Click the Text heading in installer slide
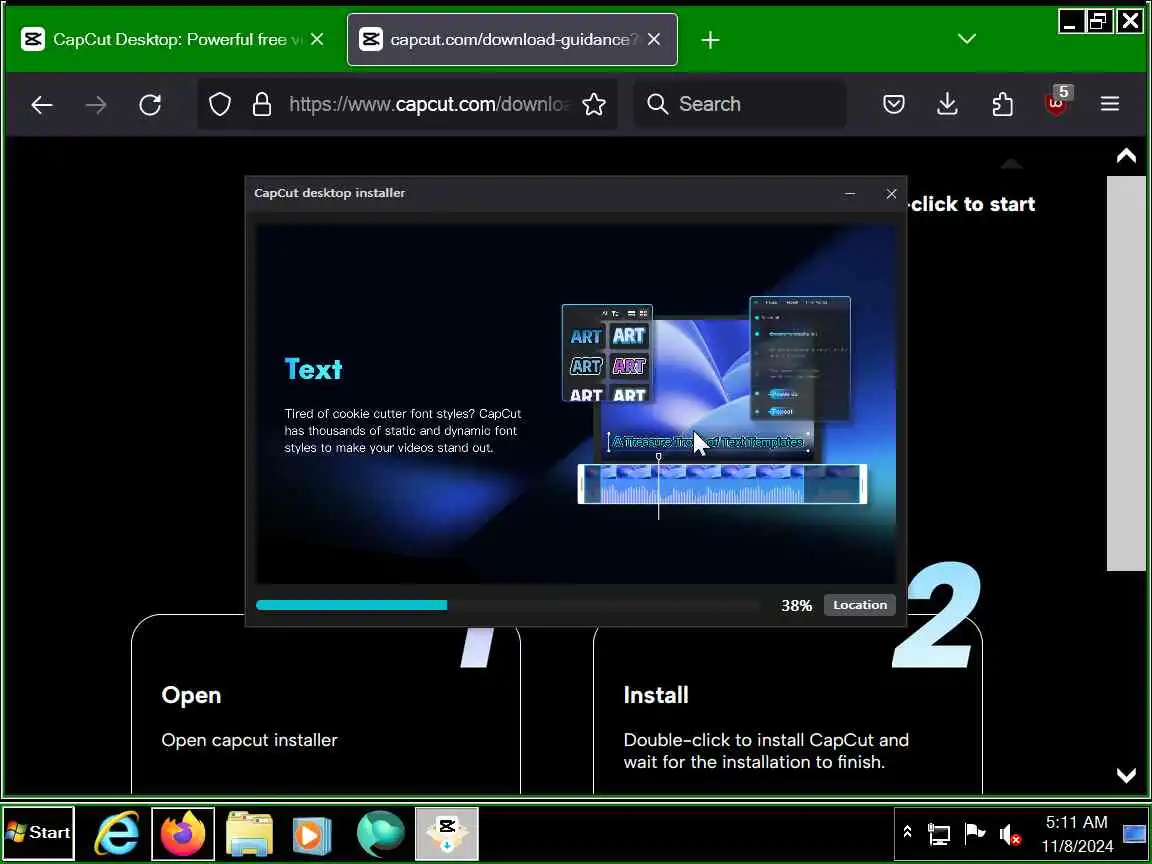 (x=313, y=369)
